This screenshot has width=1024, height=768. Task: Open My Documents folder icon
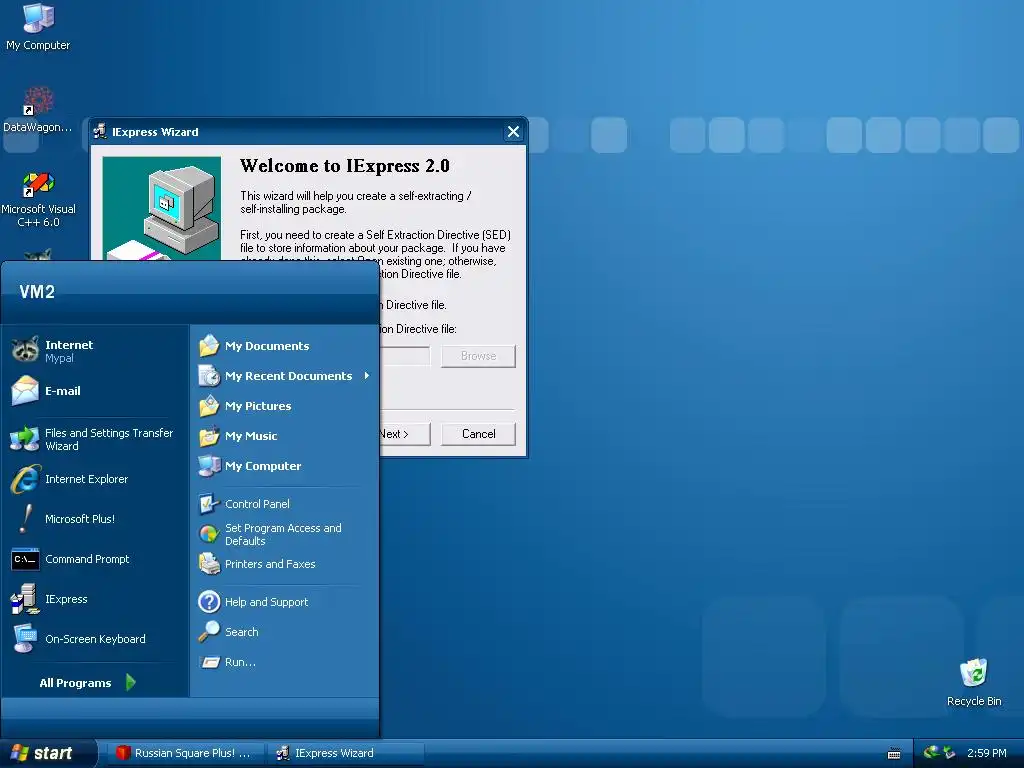click(209, 345)
